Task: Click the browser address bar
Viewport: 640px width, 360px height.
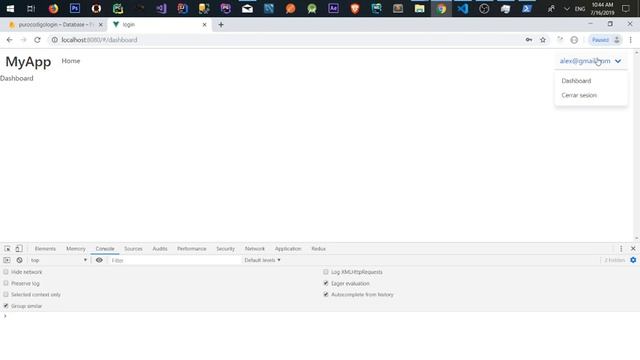Action: 286,40
